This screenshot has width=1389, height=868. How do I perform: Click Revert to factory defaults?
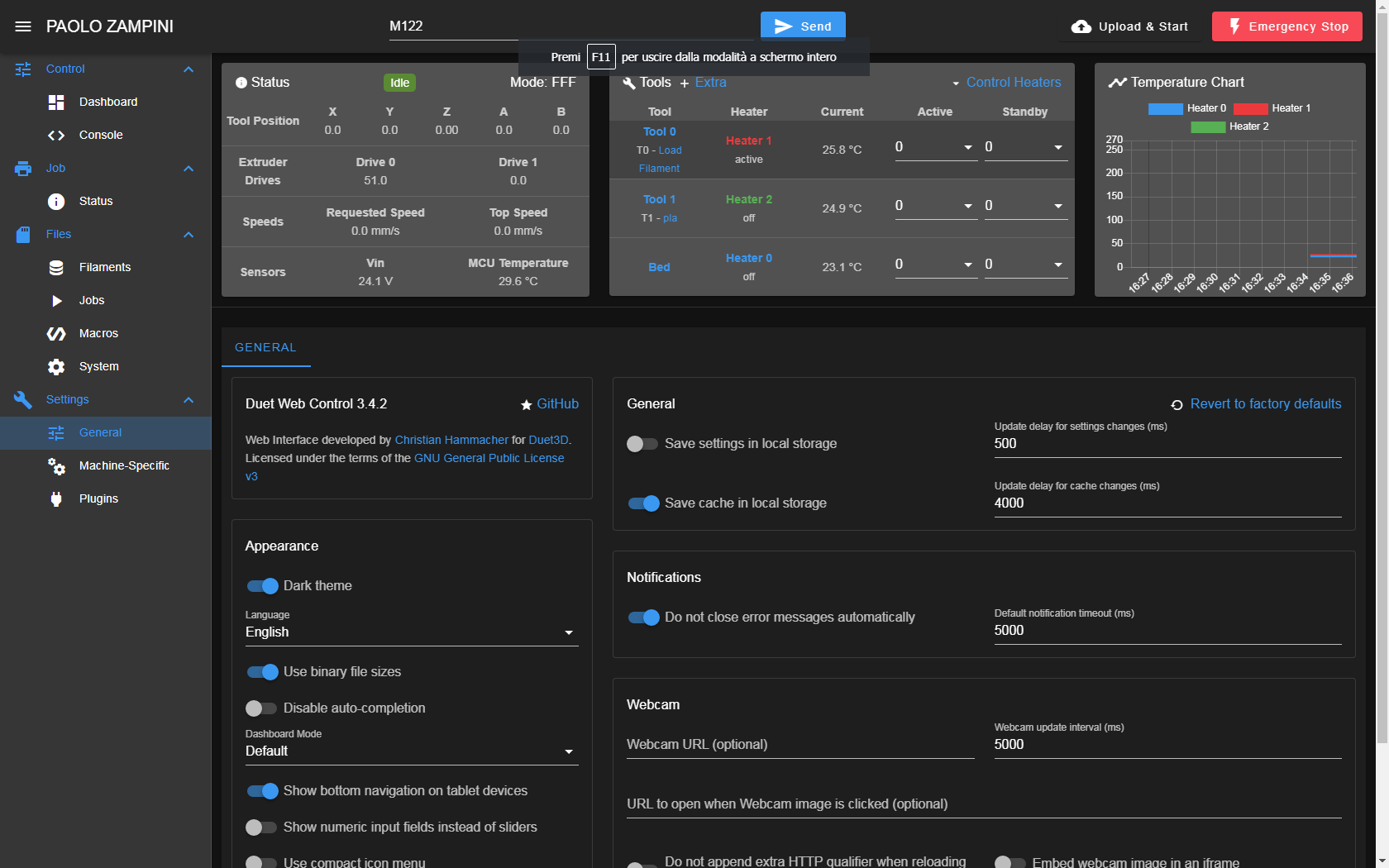click(1266, 404)
